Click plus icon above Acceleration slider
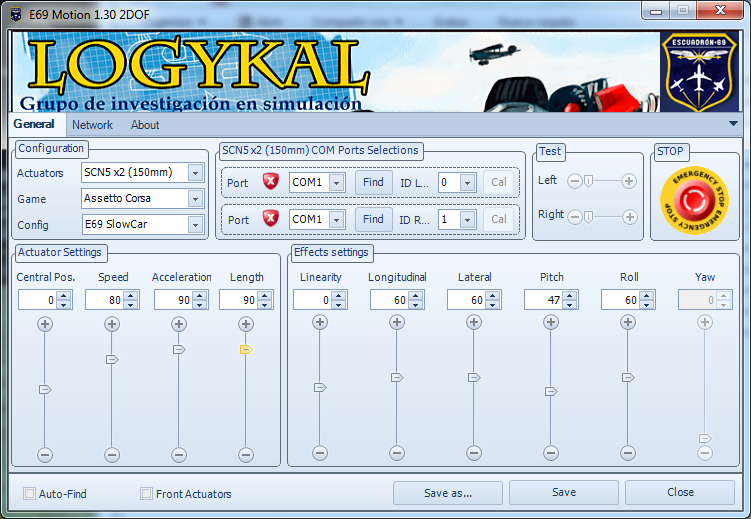Image resolution: width=751 pixels, height=519 pixels. [179, 324]
